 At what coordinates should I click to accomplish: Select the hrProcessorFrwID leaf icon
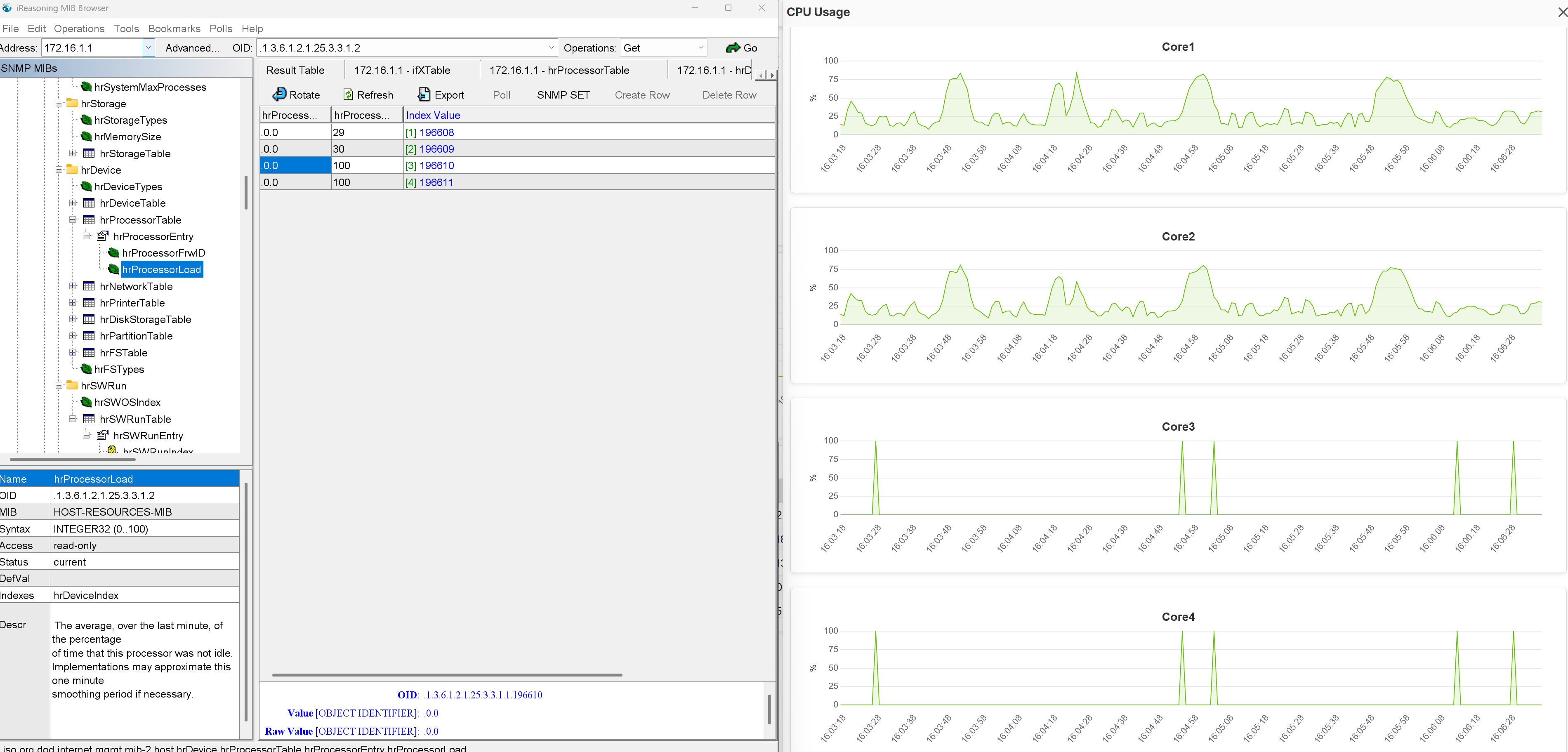coord(114,253)
